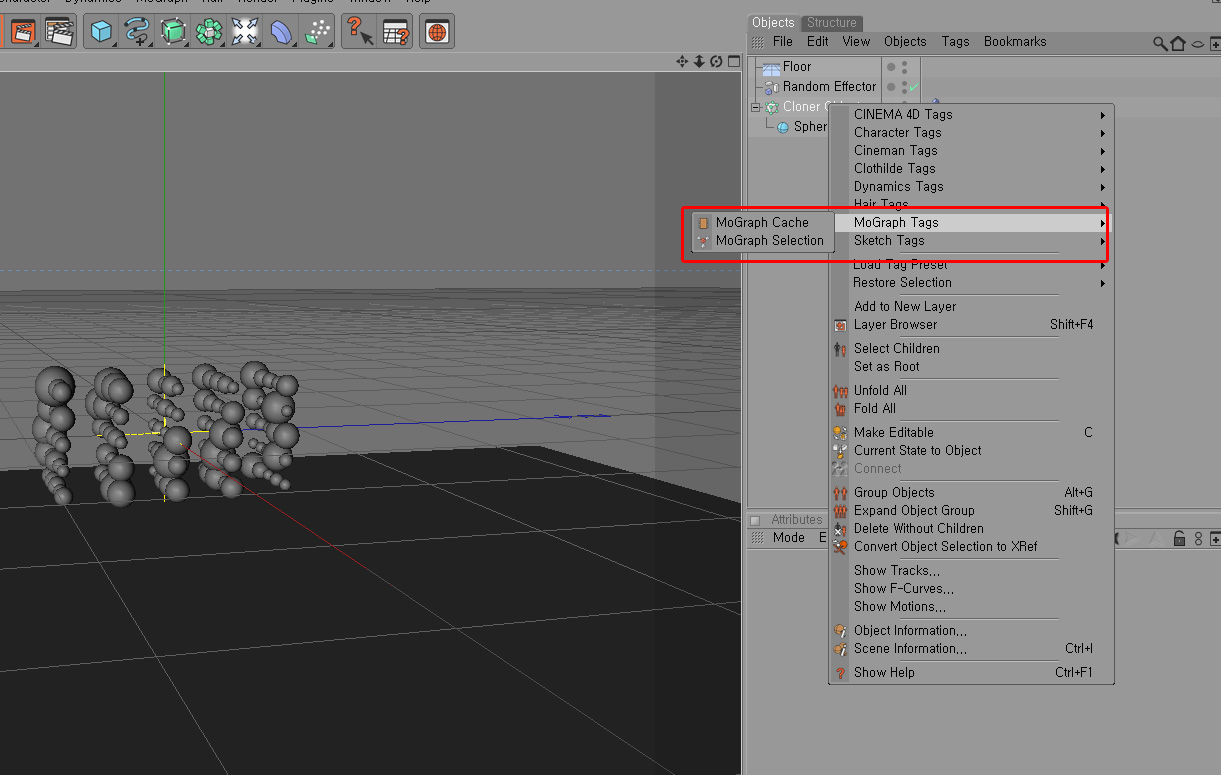Click the Attributes manager new window plus icon
This screenshot has width=1221, height=775.
point(1214,538)
